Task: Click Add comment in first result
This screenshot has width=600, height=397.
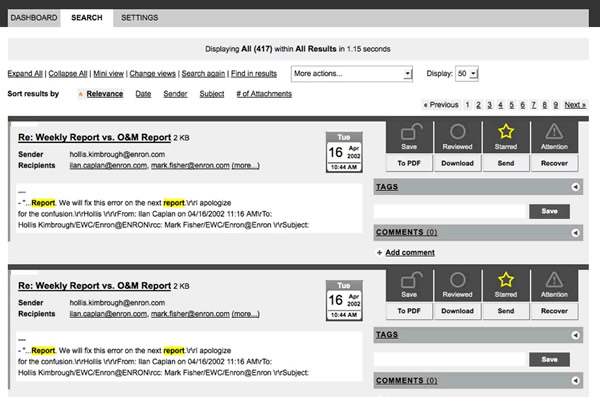Action: 410,253
